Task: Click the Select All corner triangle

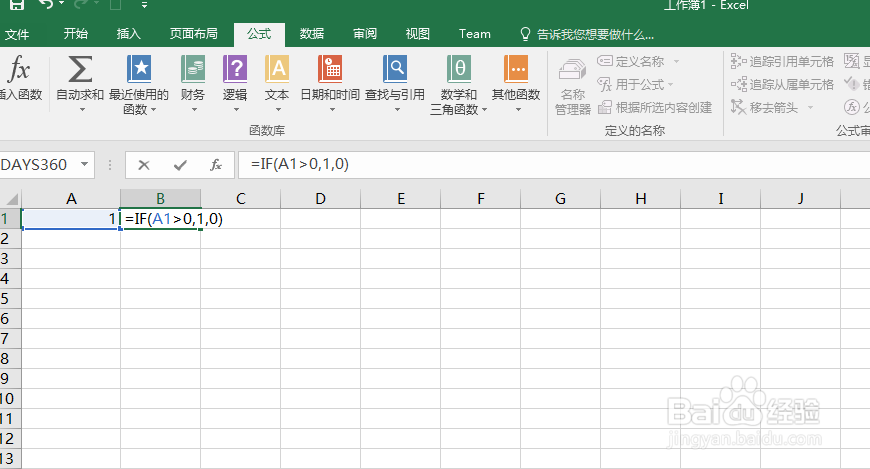Action: (x=11, y=199)
